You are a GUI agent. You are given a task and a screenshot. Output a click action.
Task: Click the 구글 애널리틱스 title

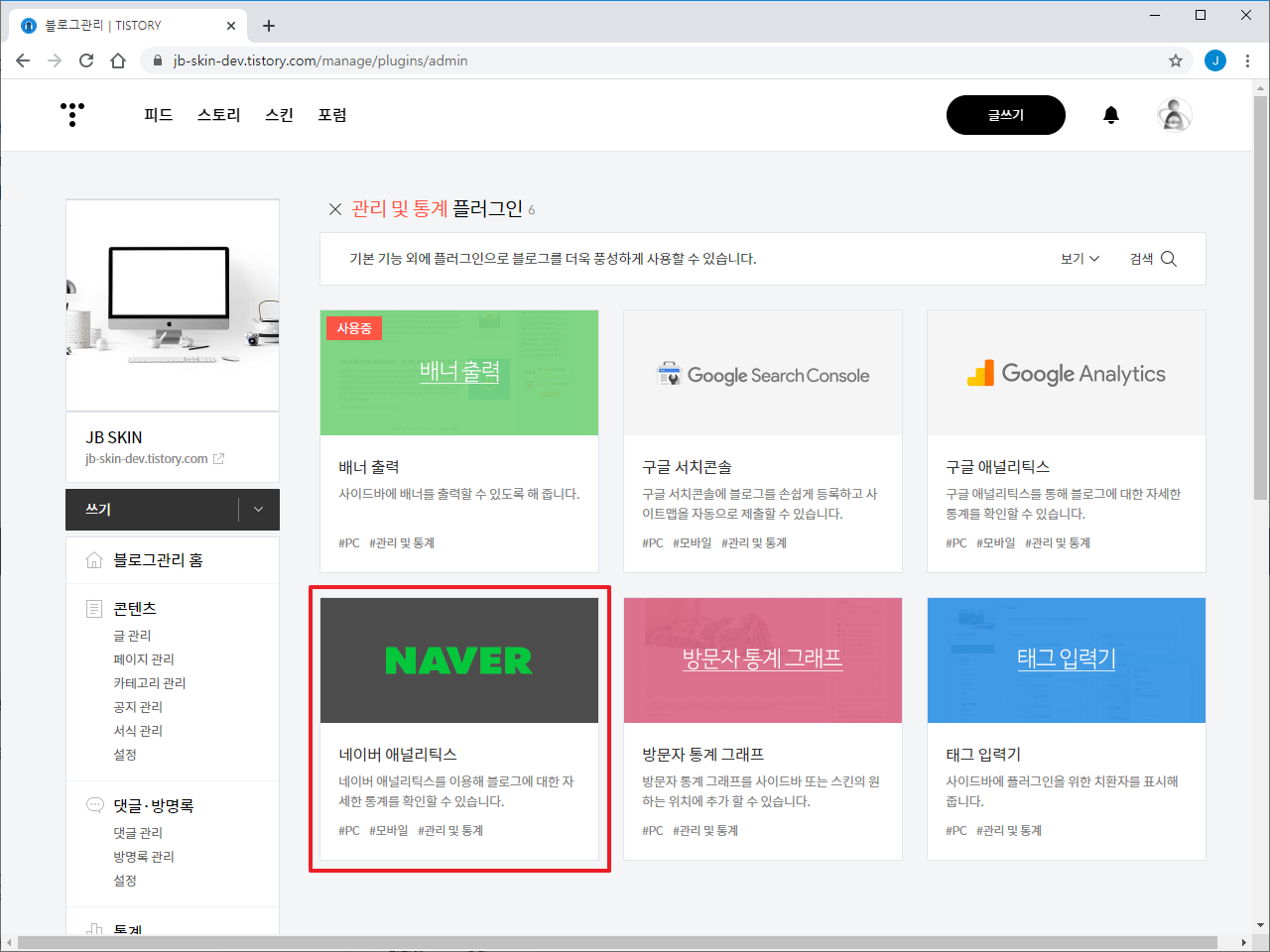[997, 467]
